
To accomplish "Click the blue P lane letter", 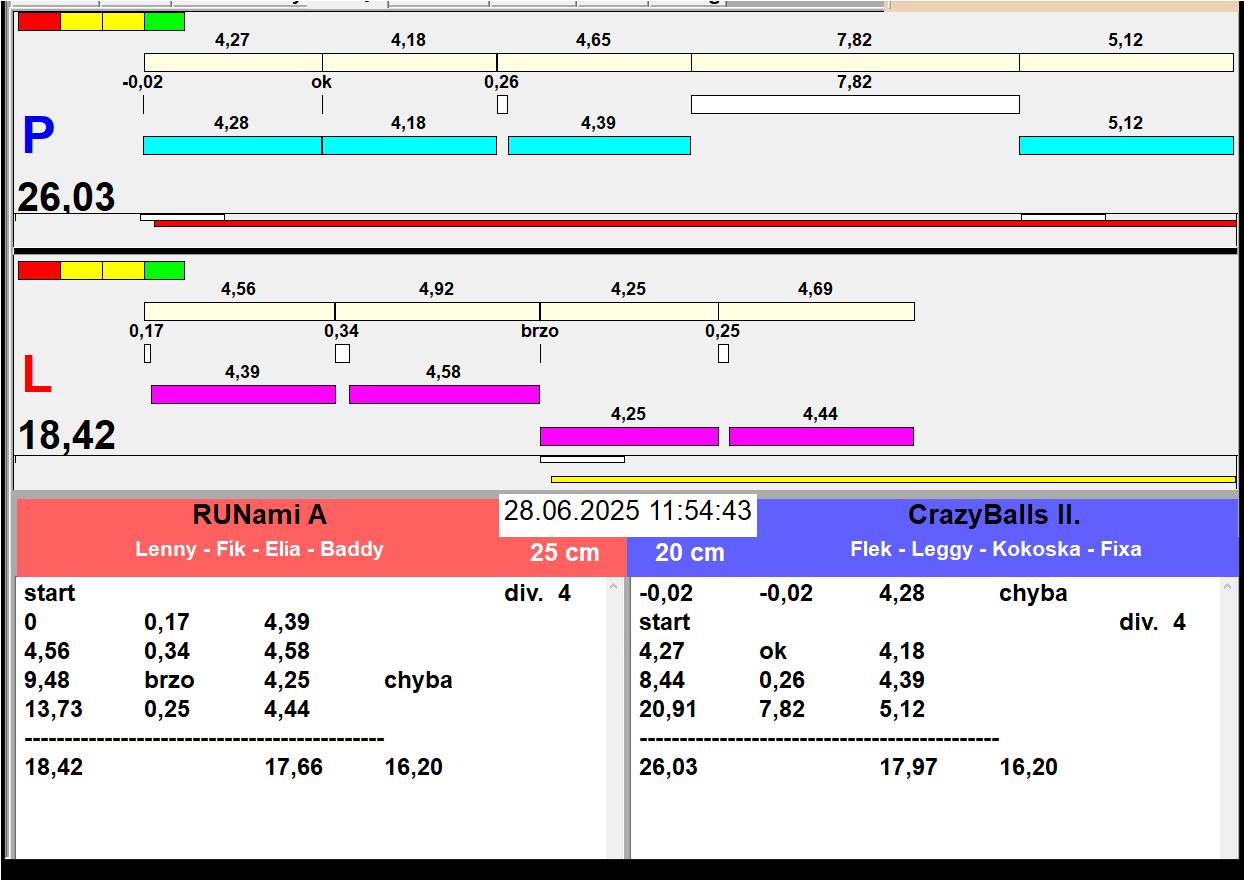I will [x=37, y=137].
